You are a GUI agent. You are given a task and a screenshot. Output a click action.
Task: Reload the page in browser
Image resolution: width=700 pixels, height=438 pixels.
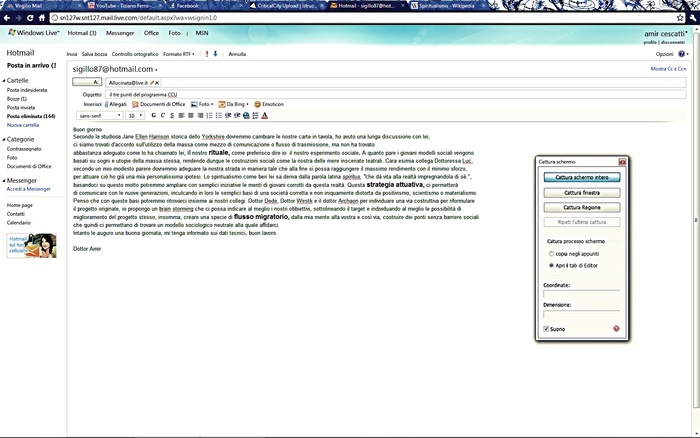point(30,18)
